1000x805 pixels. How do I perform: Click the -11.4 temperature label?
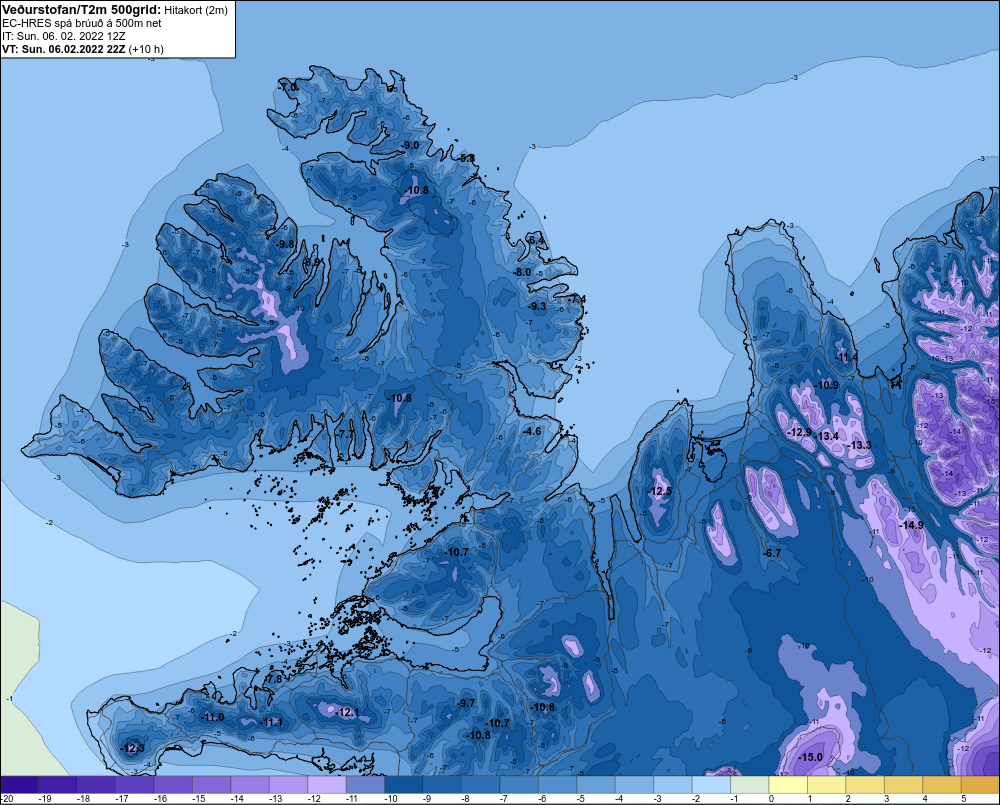[x=847, y=357]
